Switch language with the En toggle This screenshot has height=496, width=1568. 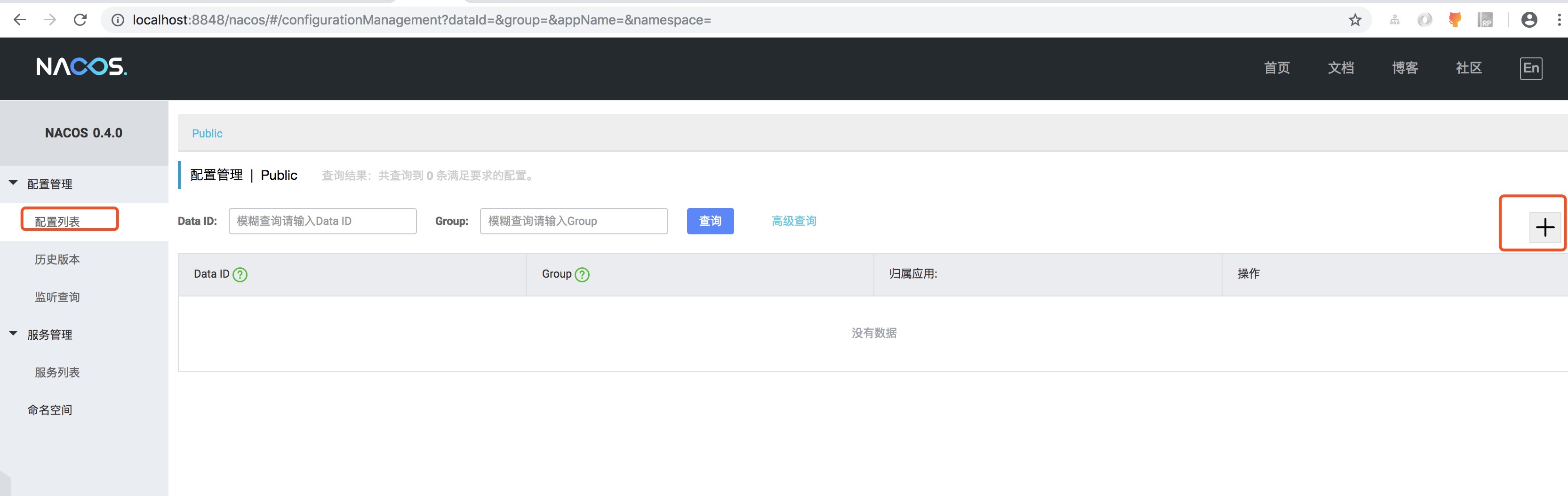coord(1530,68)
